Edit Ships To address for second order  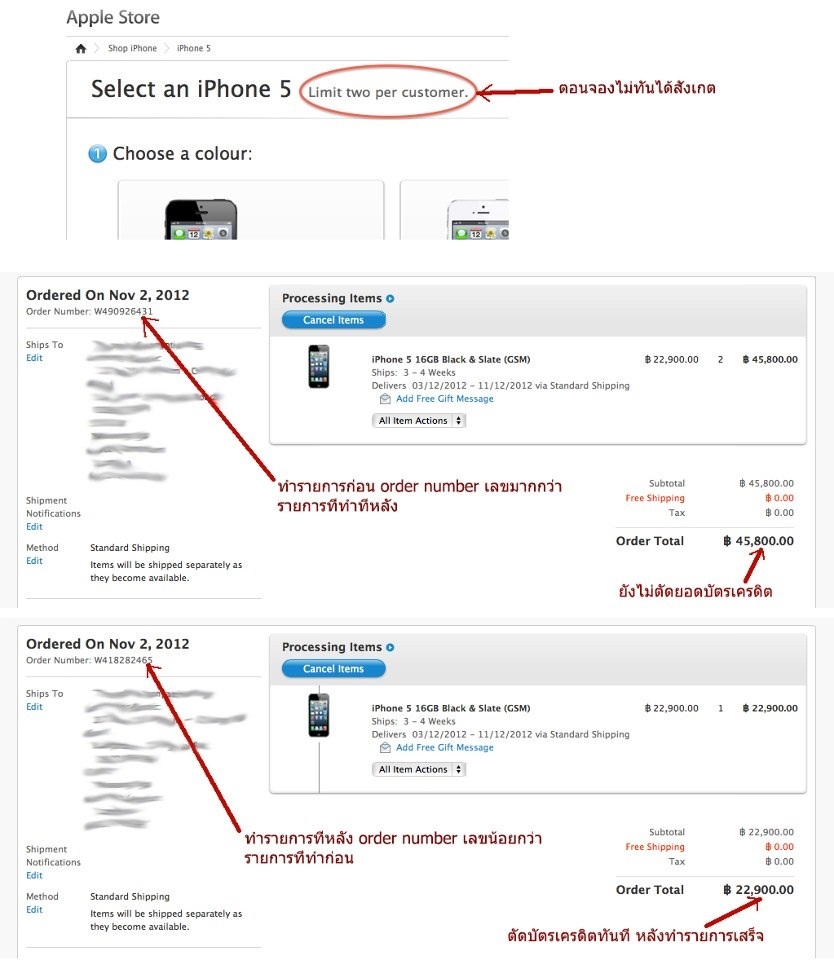(x=34, y=707)
